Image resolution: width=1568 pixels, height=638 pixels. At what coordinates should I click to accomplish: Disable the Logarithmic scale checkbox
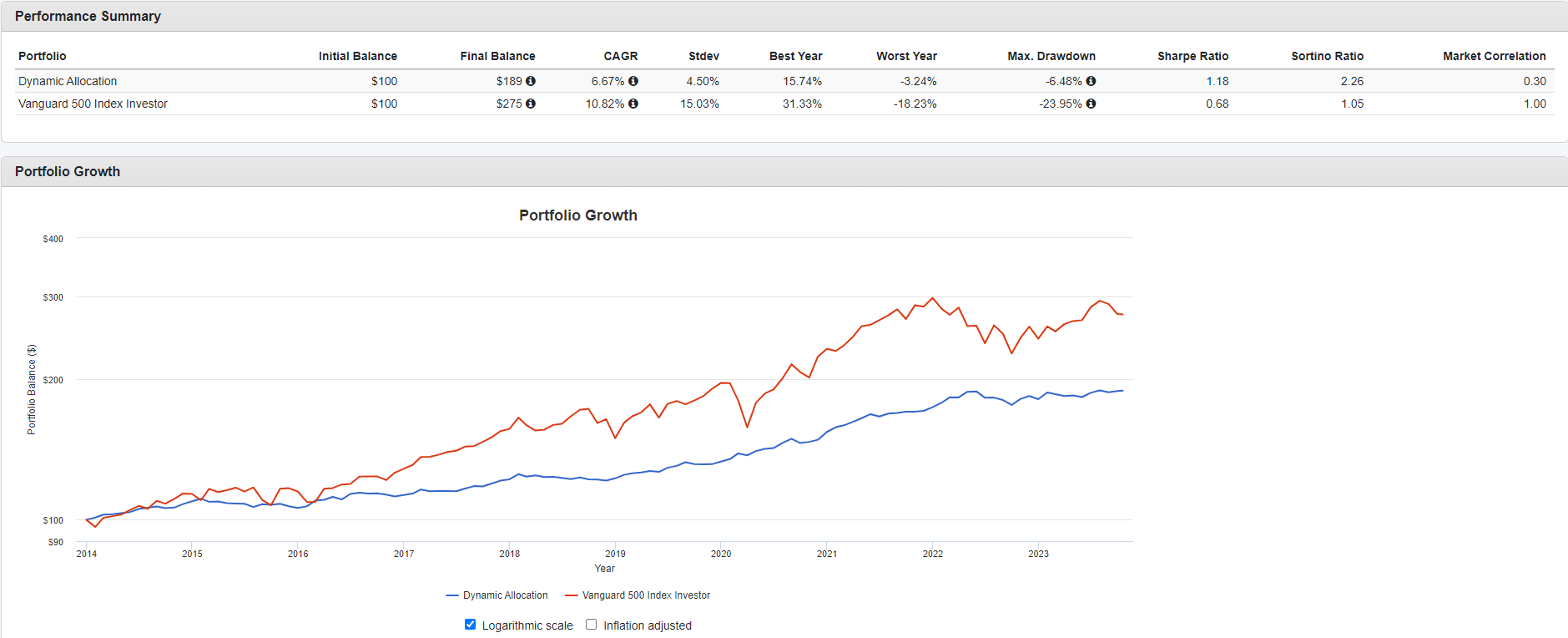pos(471,625)
